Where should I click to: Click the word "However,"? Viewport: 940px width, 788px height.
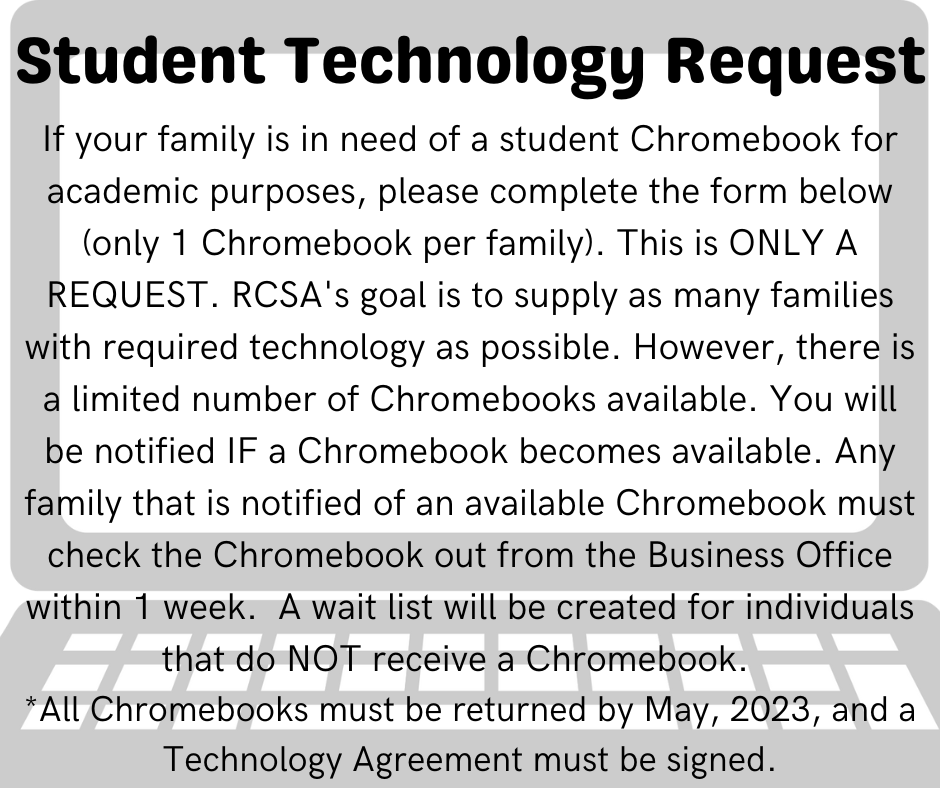pos(723,348)
